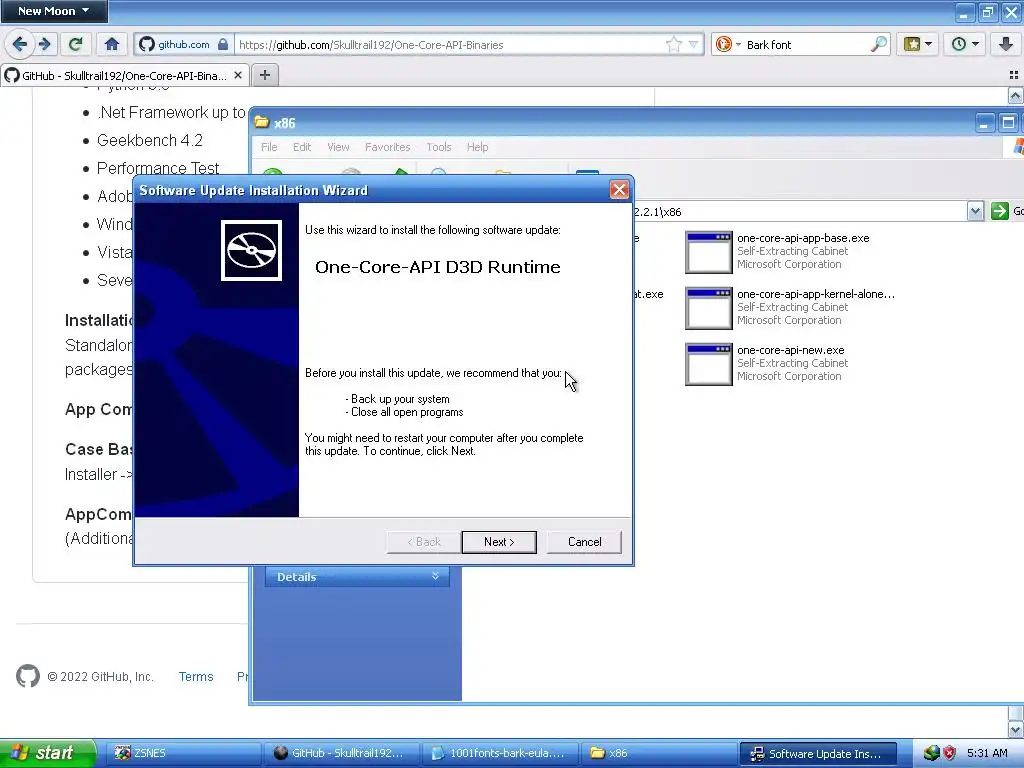The width and height of the screenshot is (1024, 768).
Task: Open the search engine selector dropdown
Action: (728, 44)
